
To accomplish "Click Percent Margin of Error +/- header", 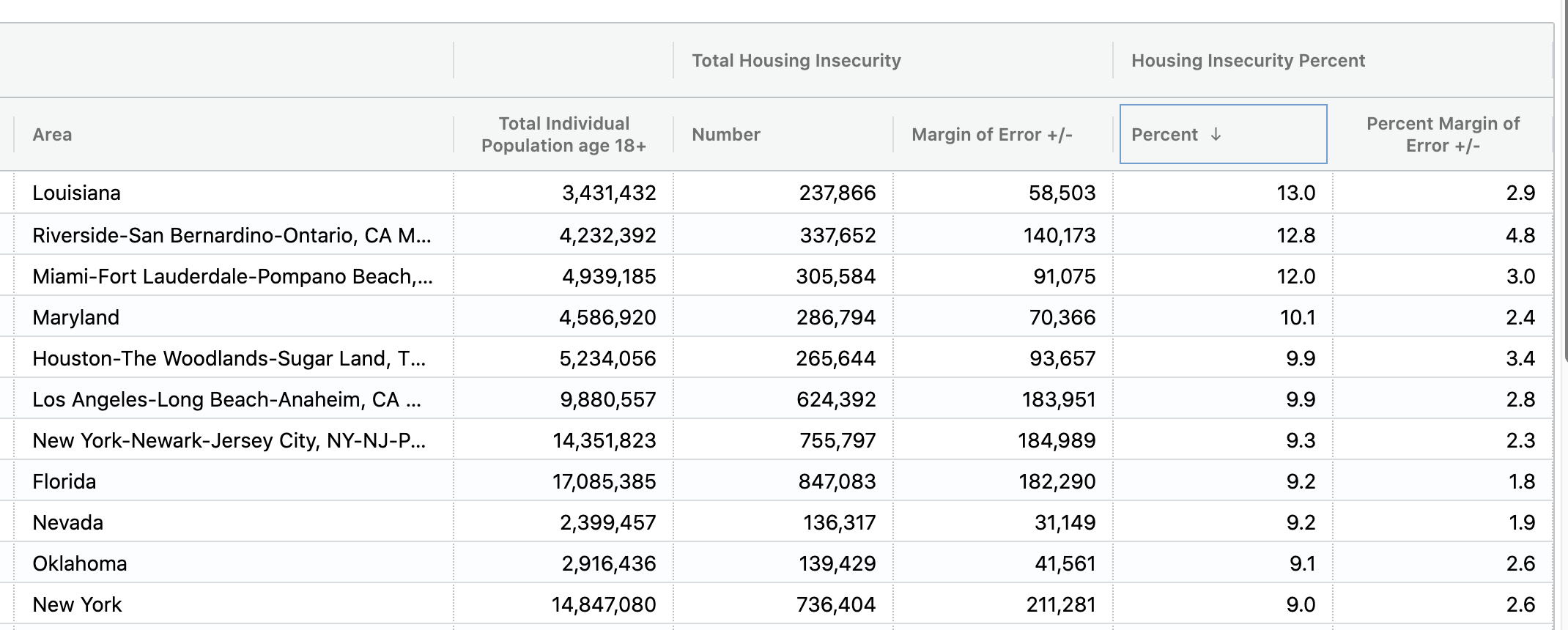I will tap(1442, 135).
